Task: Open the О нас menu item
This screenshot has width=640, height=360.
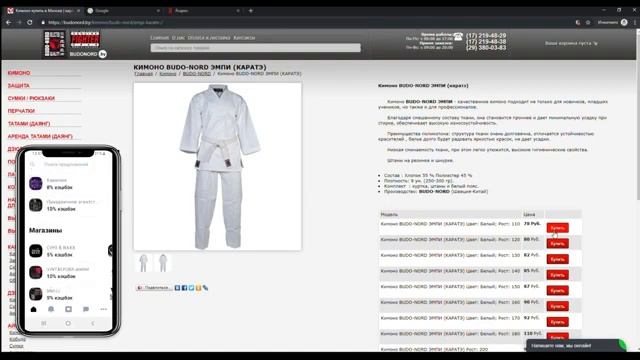Action: pyautogui.click(x=178, y=38)
